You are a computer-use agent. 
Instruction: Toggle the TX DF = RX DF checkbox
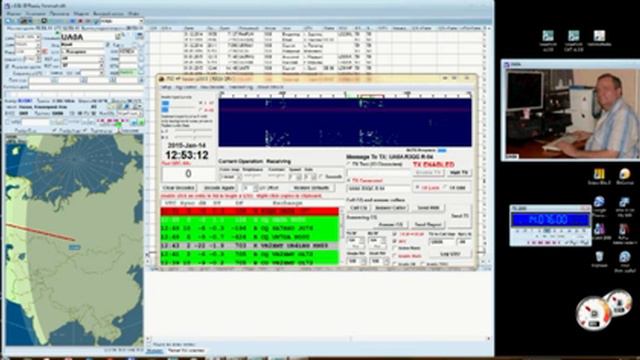tap(395, 234)
